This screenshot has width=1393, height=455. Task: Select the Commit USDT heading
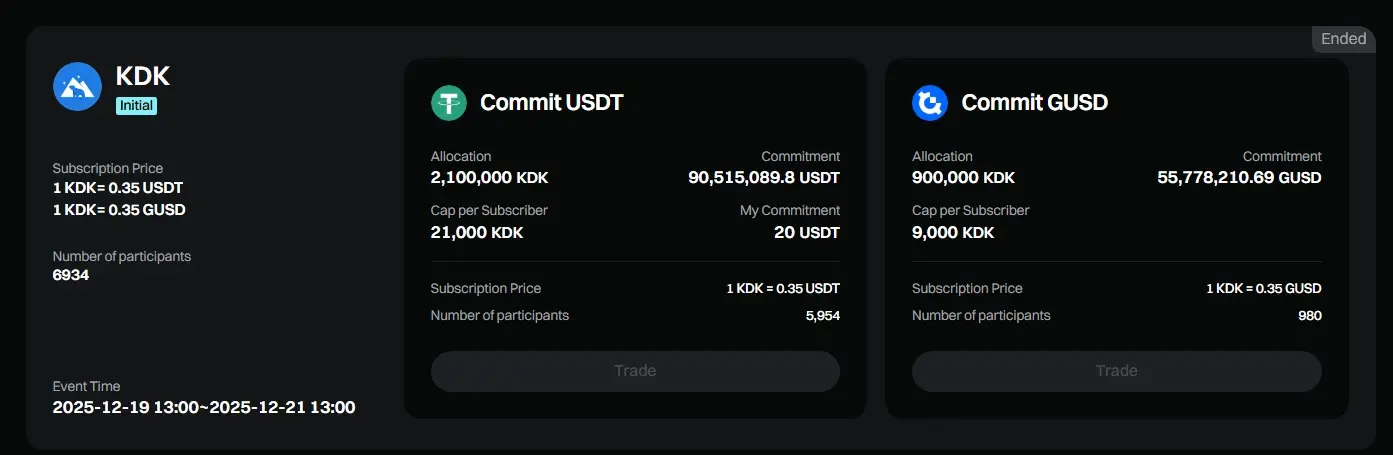(551, 102)
